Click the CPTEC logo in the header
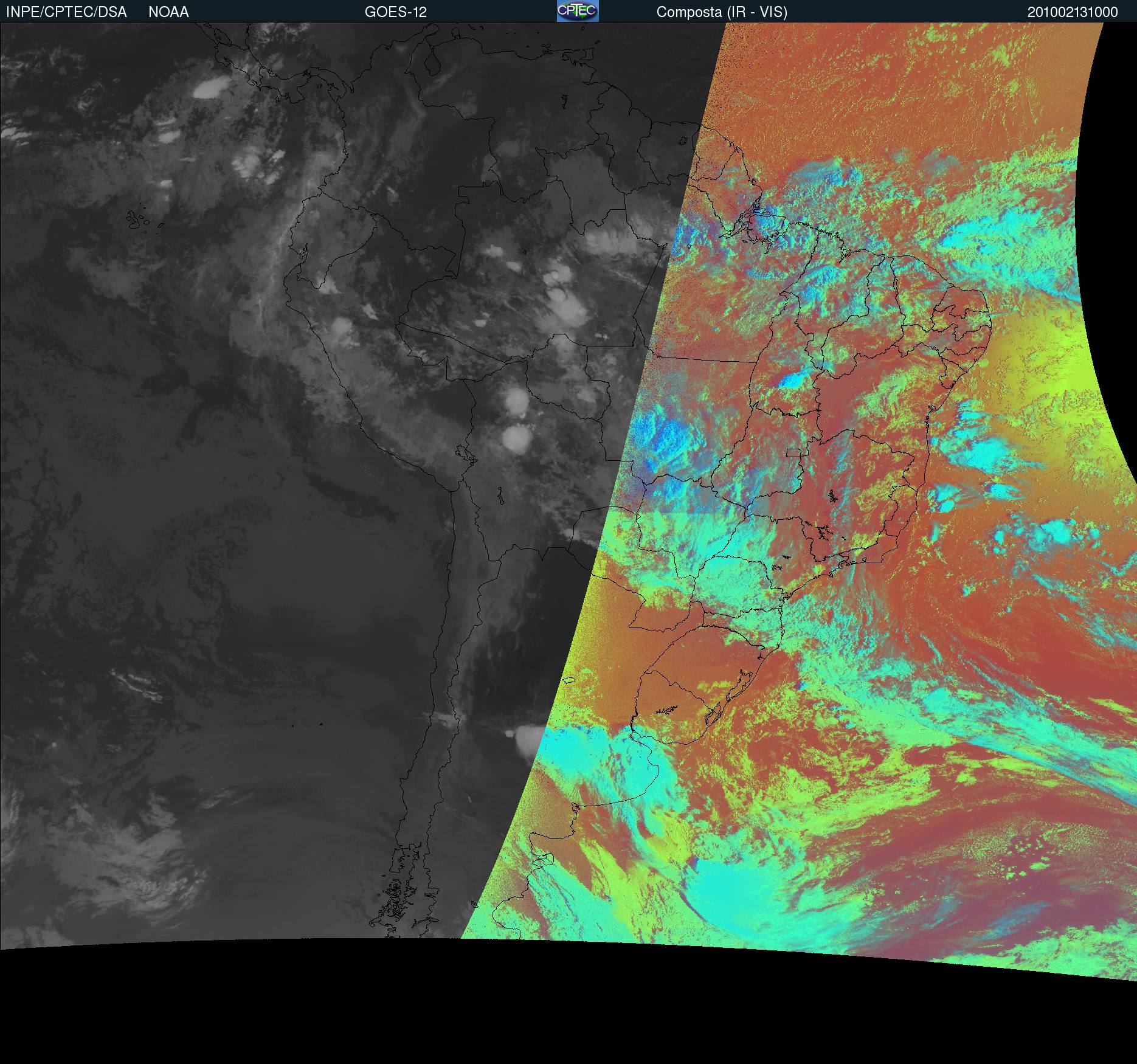This screenshot has height=1064, width=1137. click(578, 11)
